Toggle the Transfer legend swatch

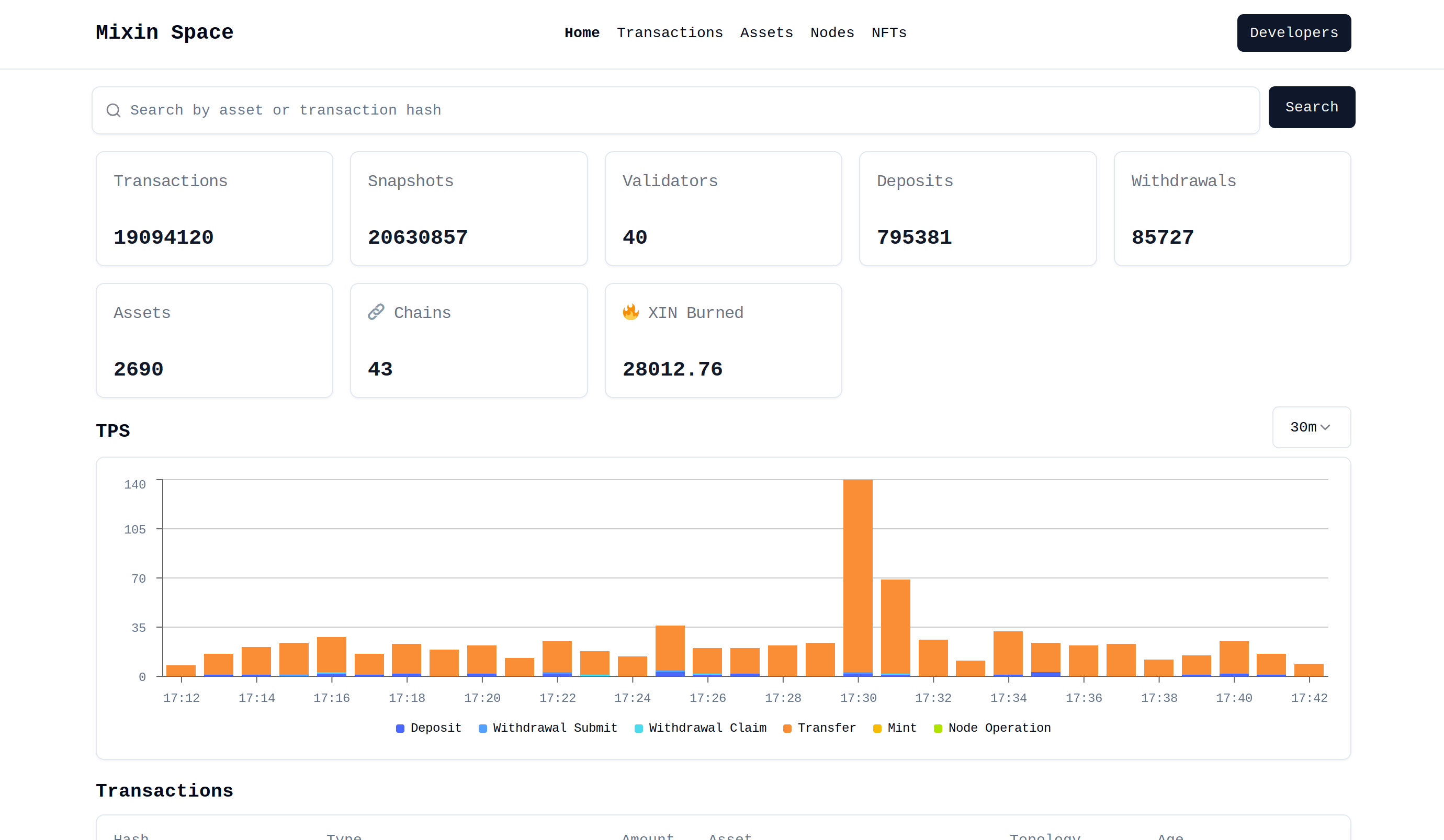coord(787,728)
